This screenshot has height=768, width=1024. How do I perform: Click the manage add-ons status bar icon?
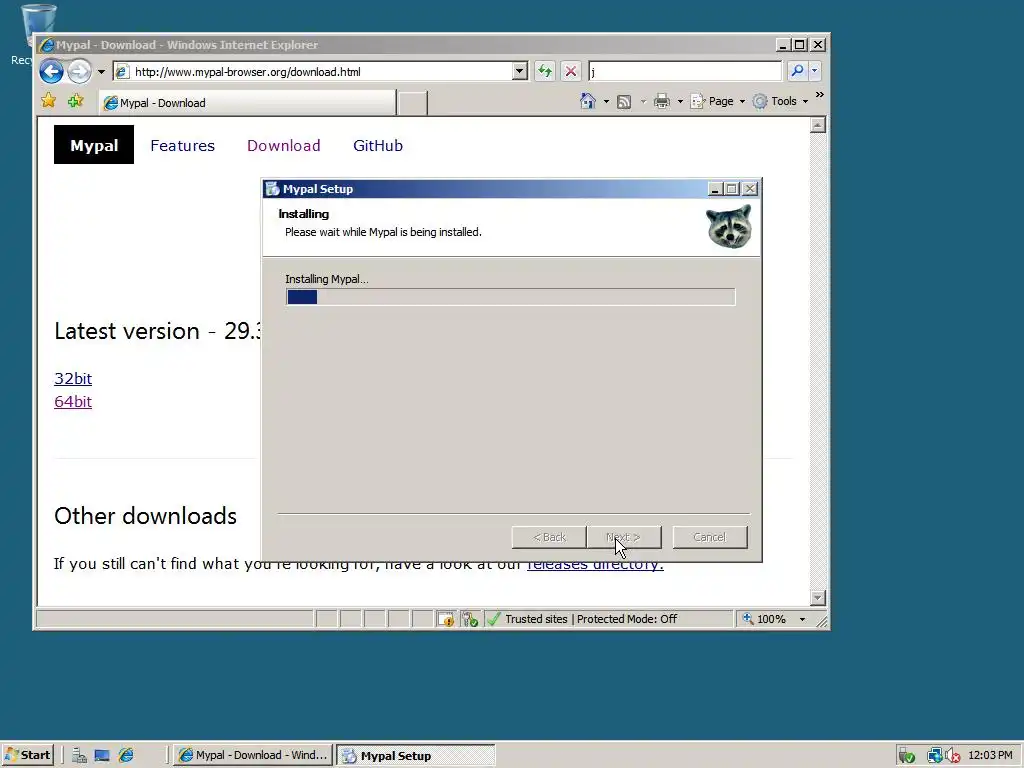[x=470, y=619]
